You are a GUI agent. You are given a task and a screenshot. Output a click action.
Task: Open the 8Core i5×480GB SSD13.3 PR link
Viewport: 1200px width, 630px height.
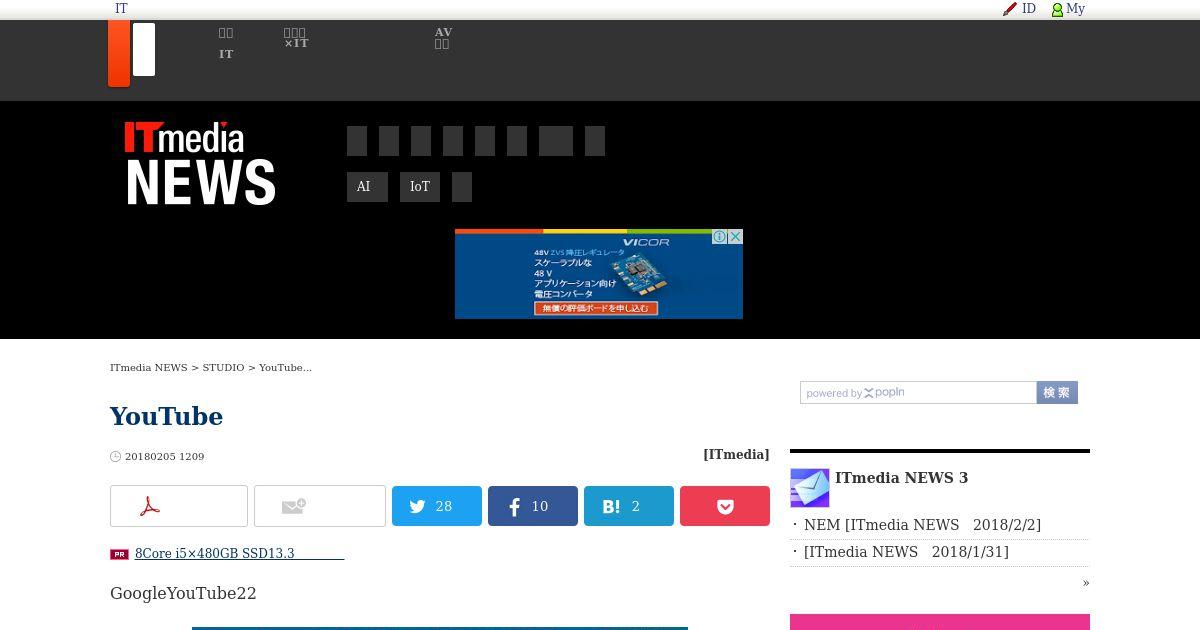coord(239,554)
